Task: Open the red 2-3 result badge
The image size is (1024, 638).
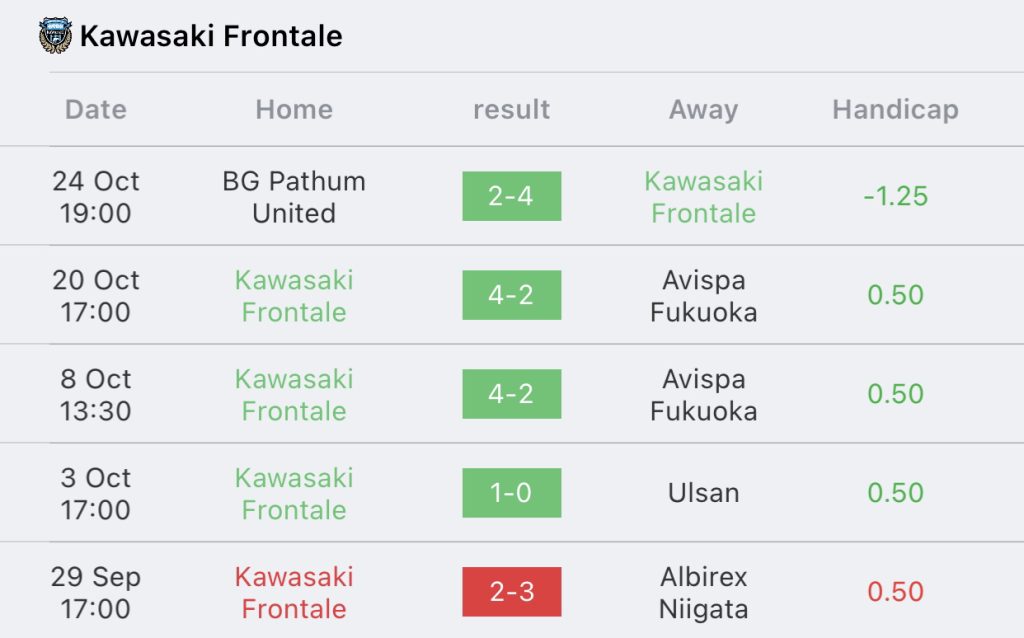Action: [511, 592]
